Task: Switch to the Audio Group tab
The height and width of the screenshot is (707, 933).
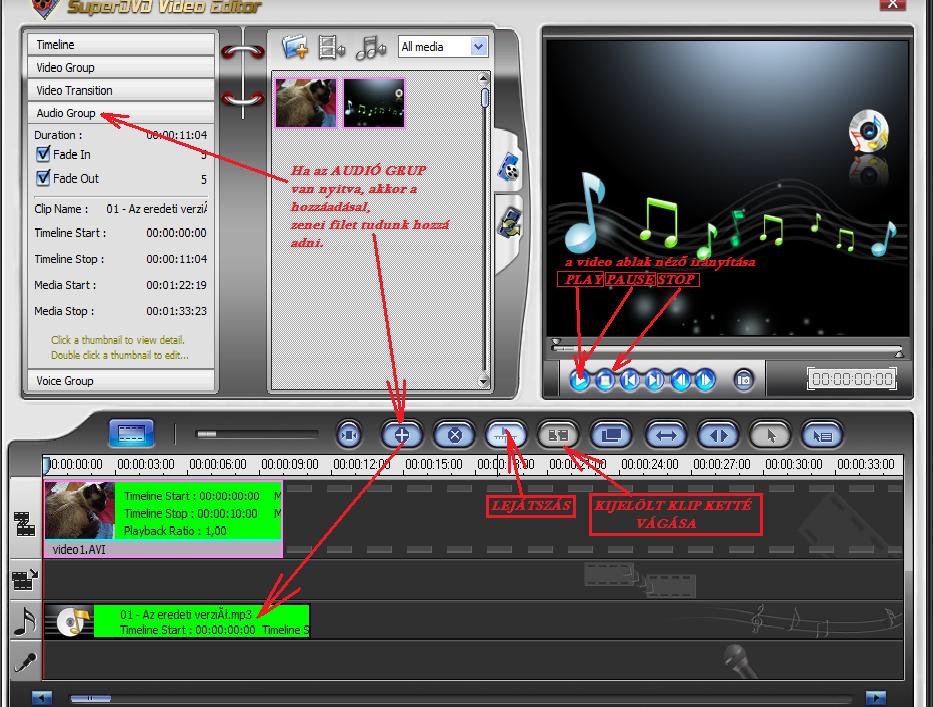Action: (121, 112)
